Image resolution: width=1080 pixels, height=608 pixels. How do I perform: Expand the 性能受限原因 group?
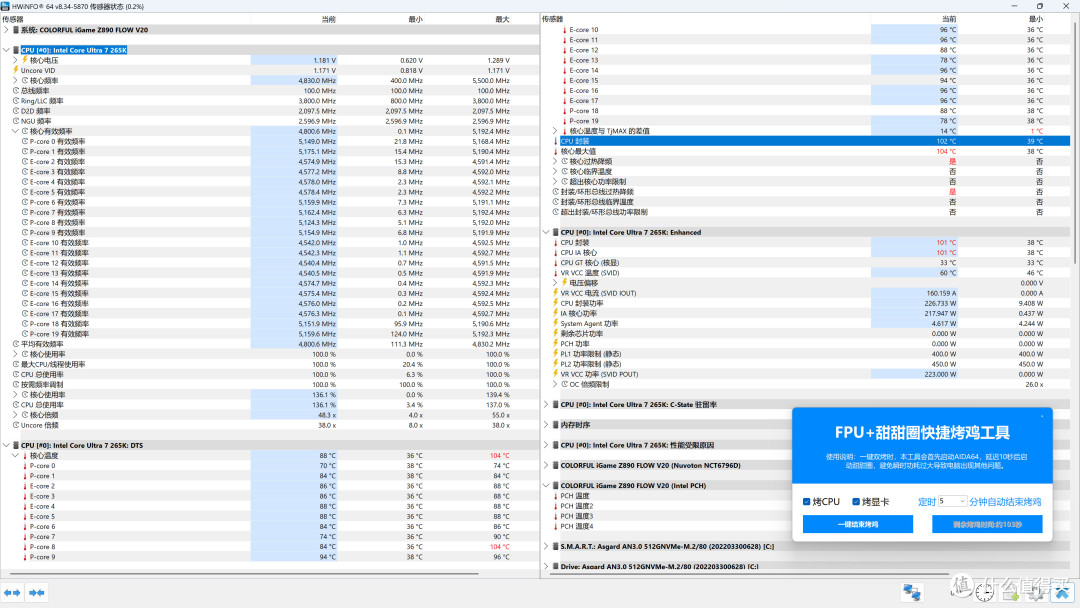tap(546, 445)
